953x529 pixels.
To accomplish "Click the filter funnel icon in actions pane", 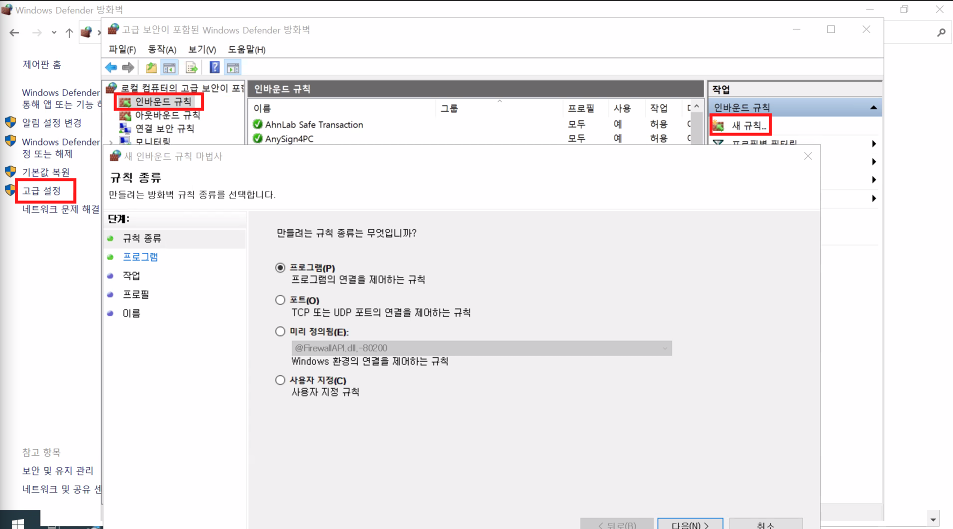I will click(x=719, y=144).
